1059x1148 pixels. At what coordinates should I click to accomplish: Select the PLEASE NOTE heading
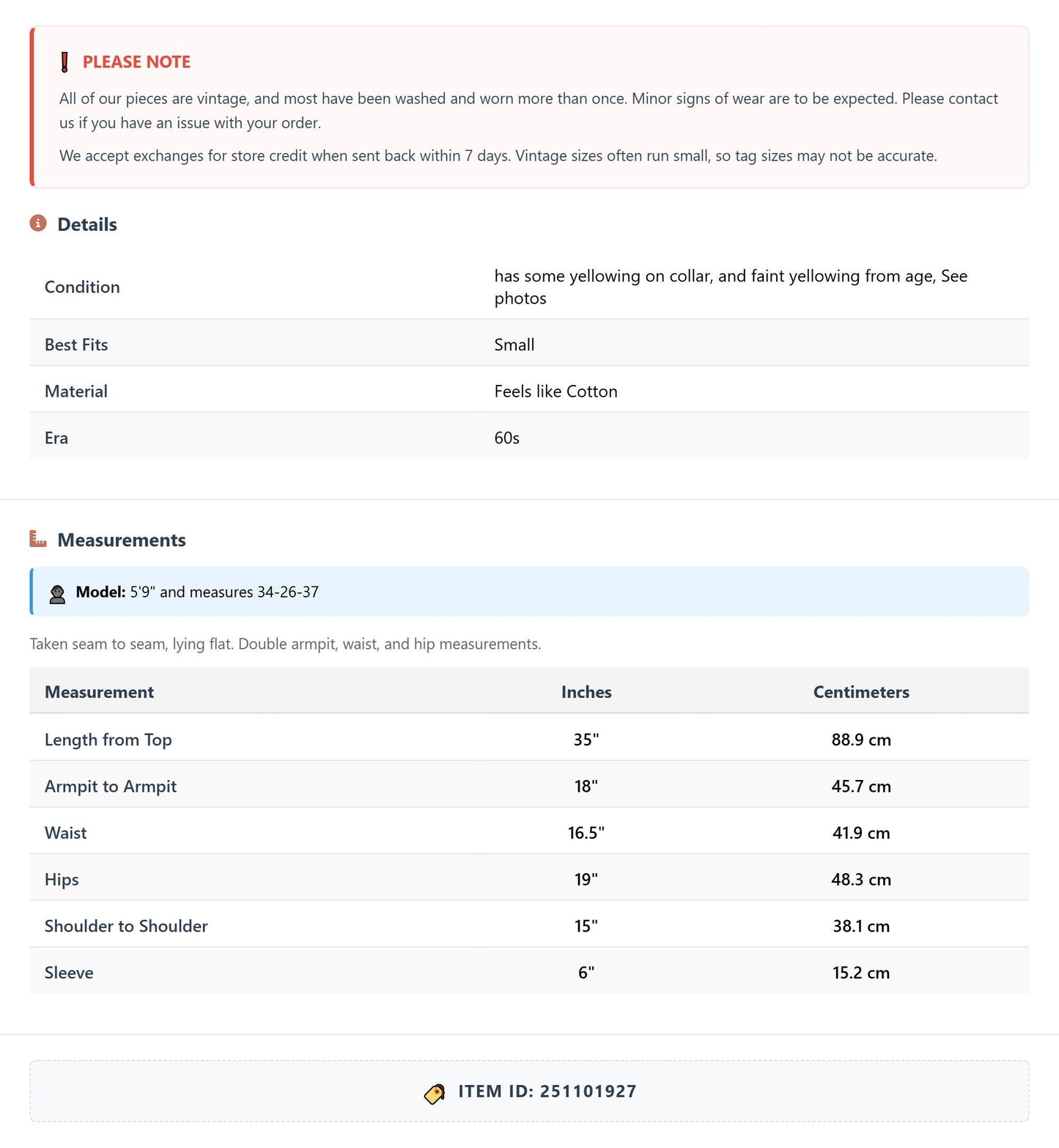(x=136, y=62)
